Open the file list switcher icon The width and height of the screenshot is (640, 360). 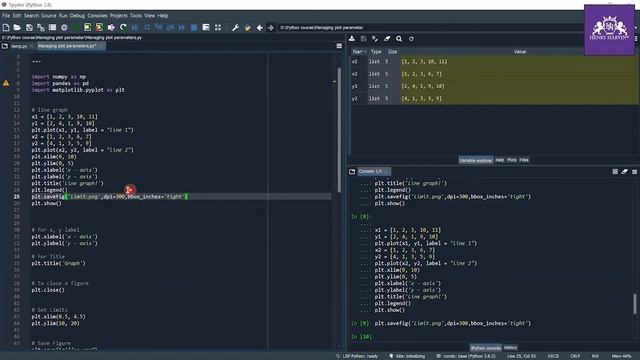53,28
